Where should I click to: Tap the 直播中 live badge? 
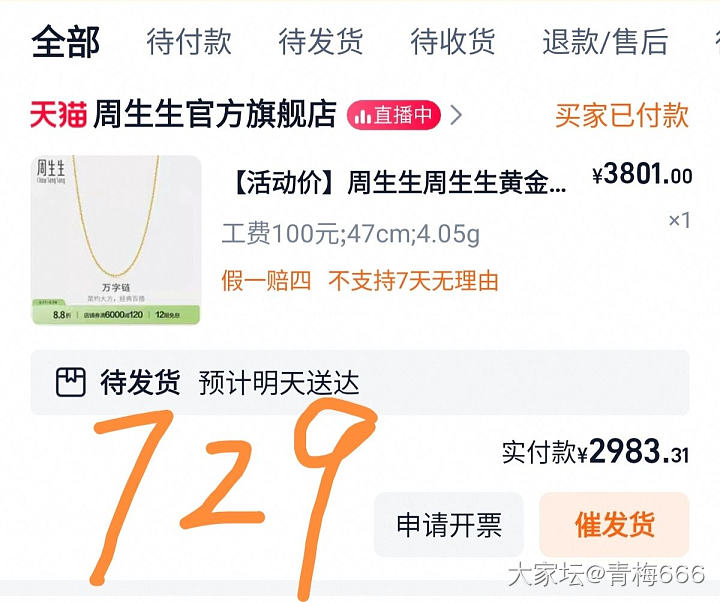point(394,115)
